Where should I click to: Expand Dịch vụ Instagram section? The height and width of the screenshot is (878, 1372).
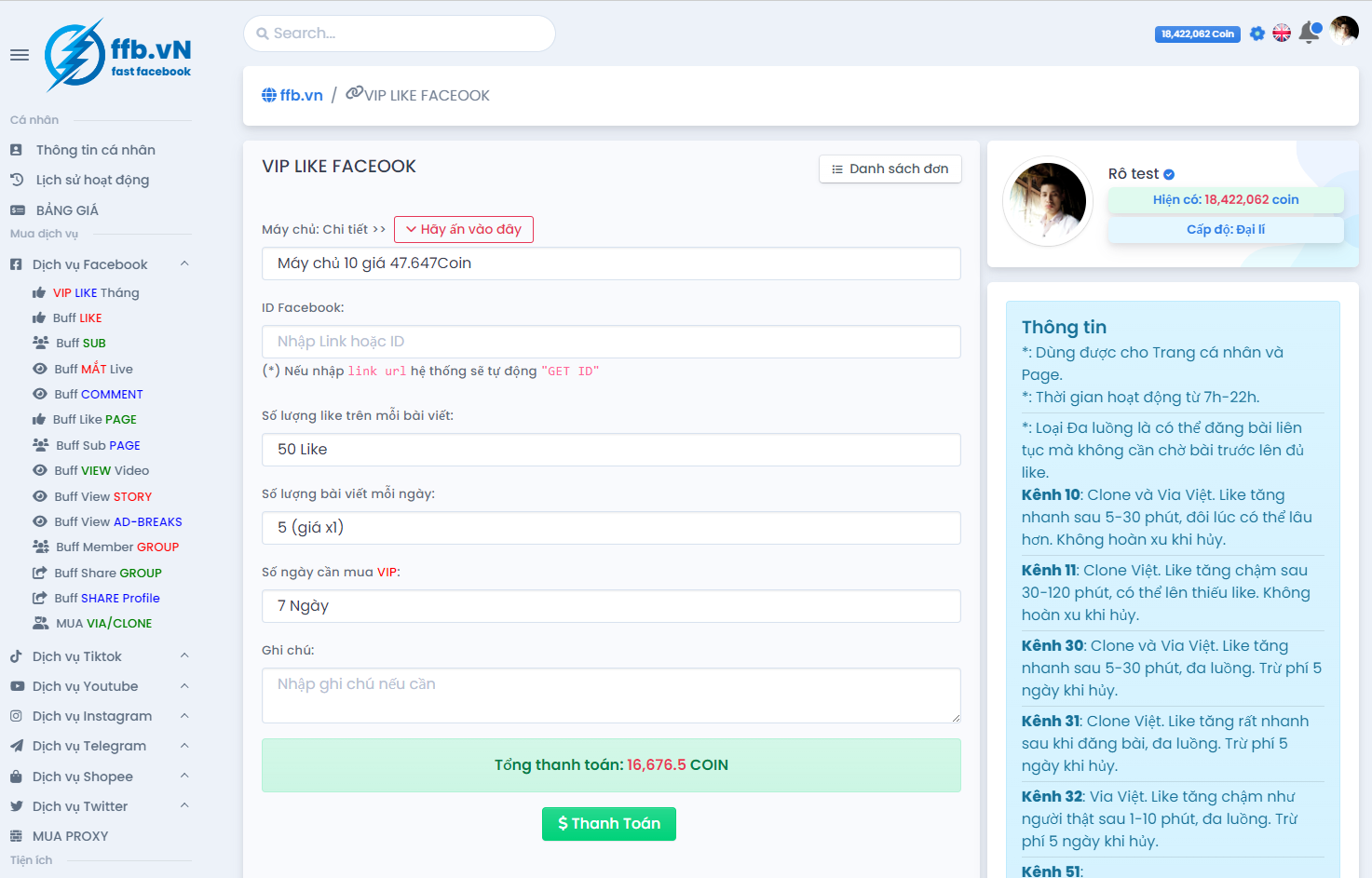tap(101, 716)
